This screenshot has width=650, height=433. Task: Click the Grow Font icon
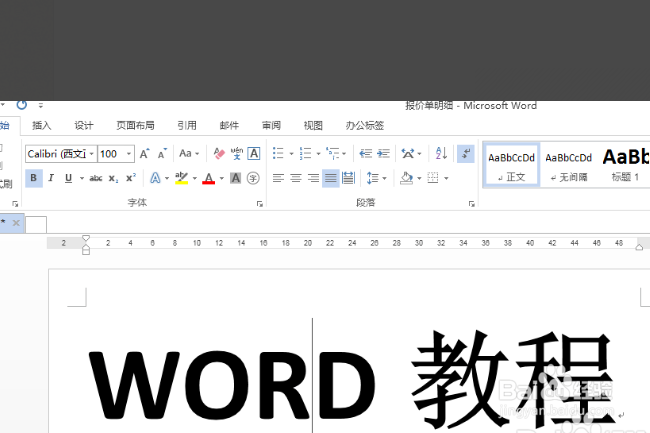(144, 154)
